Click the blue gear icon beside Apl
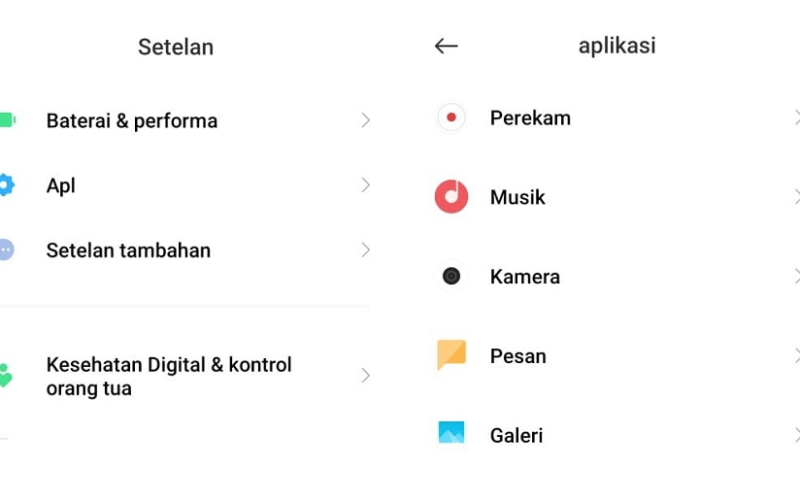 click(6, 185)
